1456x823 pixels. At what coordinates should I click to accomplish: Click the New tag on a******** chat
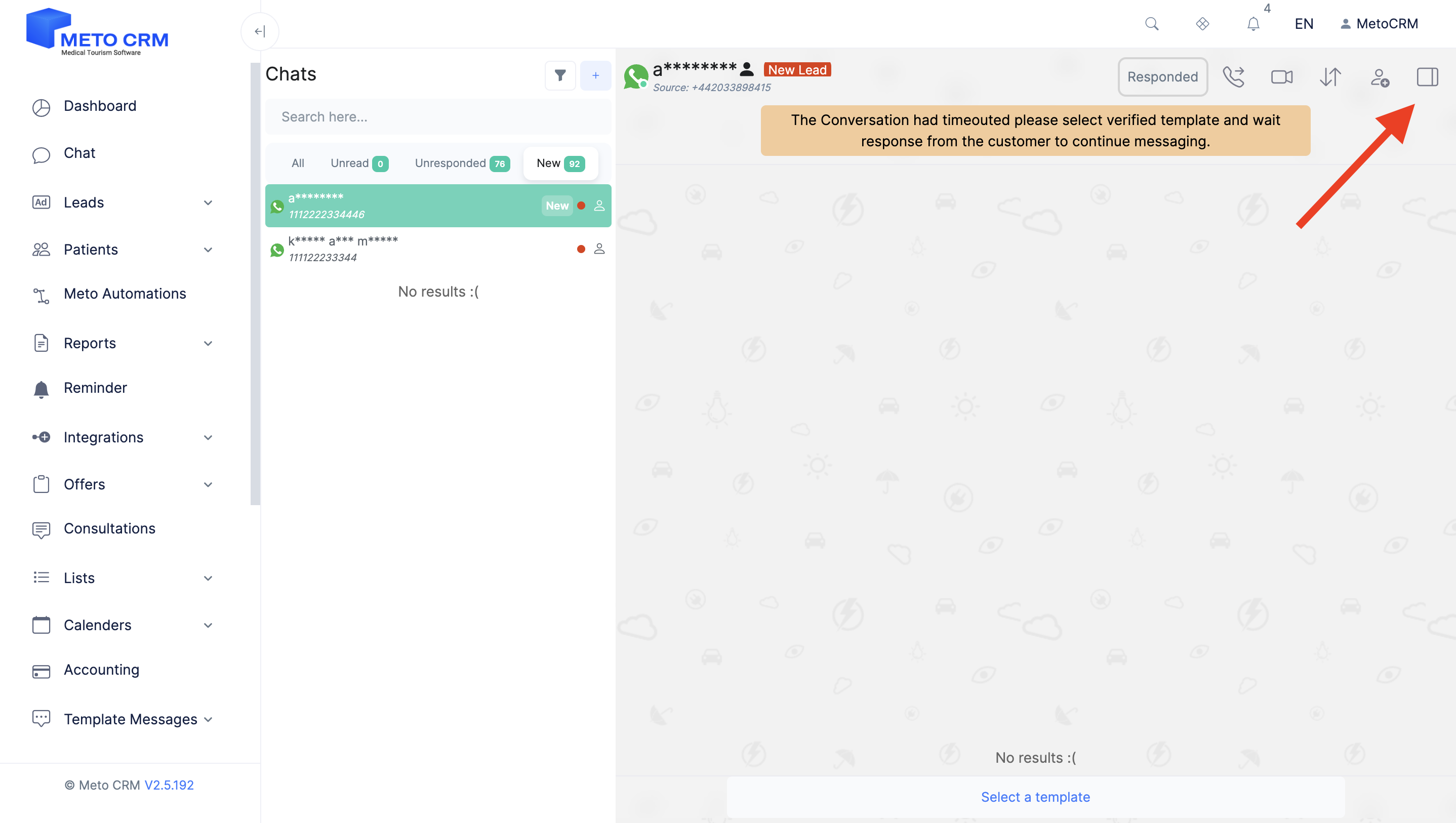tap(557, 205)
